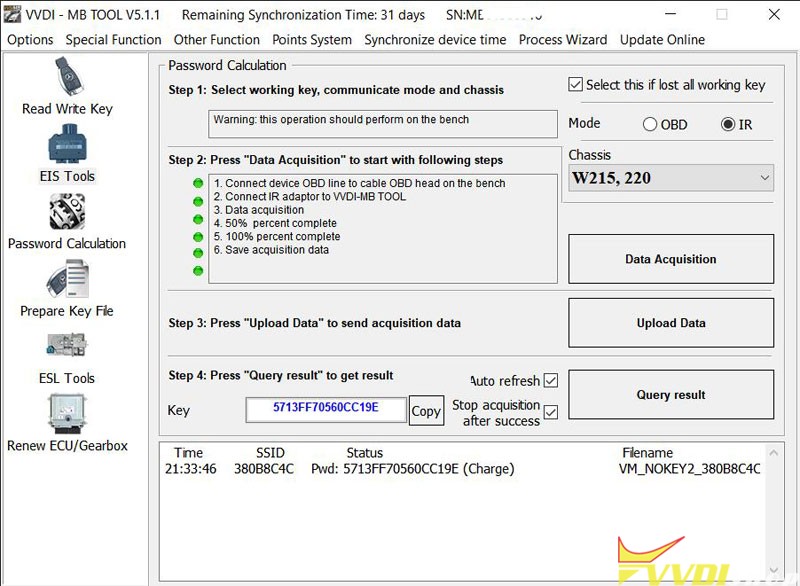Open the Points System menu
The image size is (800, 586).
point(312,40)
